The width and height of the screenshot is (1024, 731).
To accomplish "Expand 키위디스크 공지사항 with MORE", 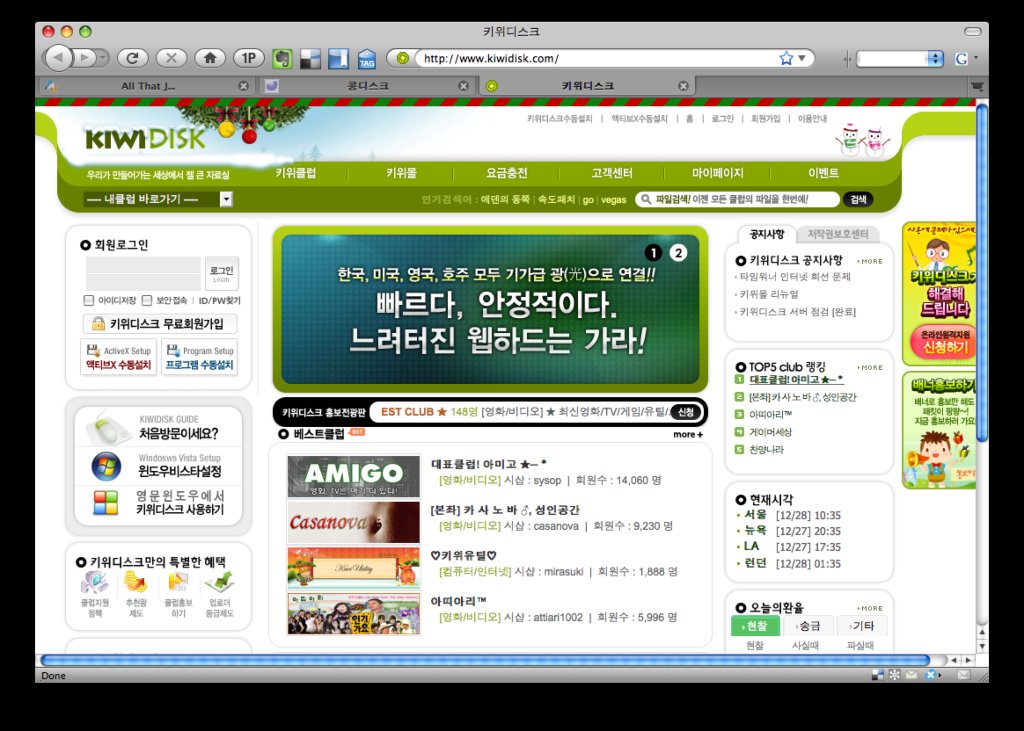I will coord(870,261).
